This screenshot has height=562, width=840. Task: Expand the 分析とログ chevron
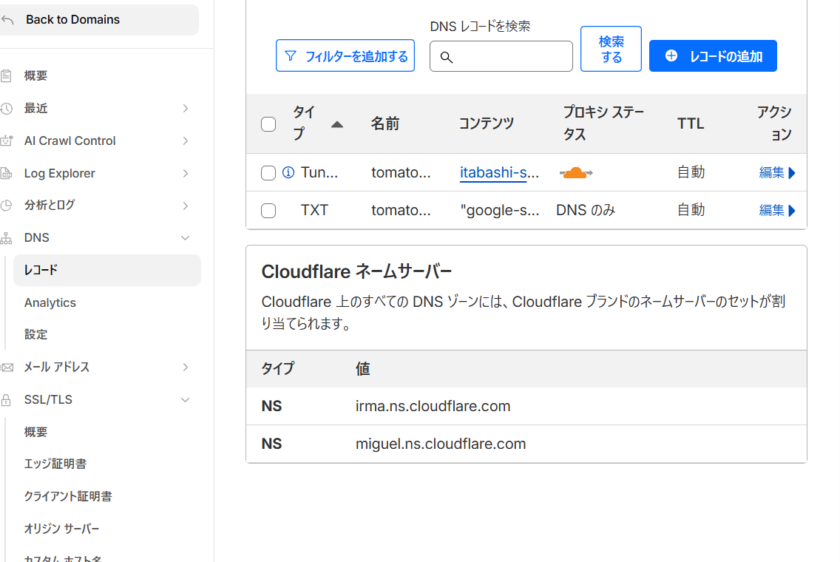(185, 206)
